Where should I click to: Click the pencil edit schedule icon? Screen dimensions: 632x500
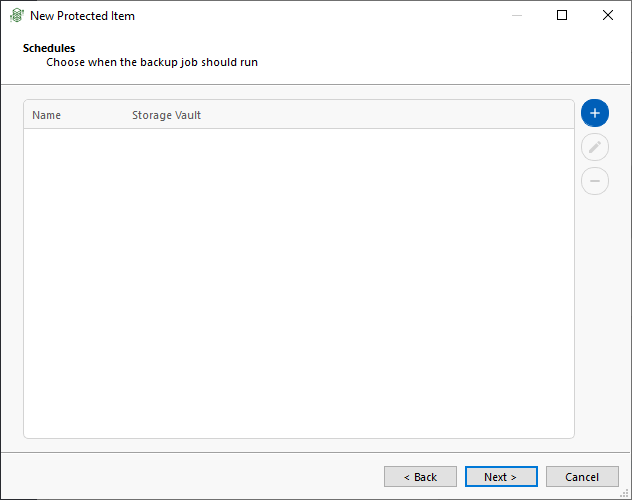(595, 147)
